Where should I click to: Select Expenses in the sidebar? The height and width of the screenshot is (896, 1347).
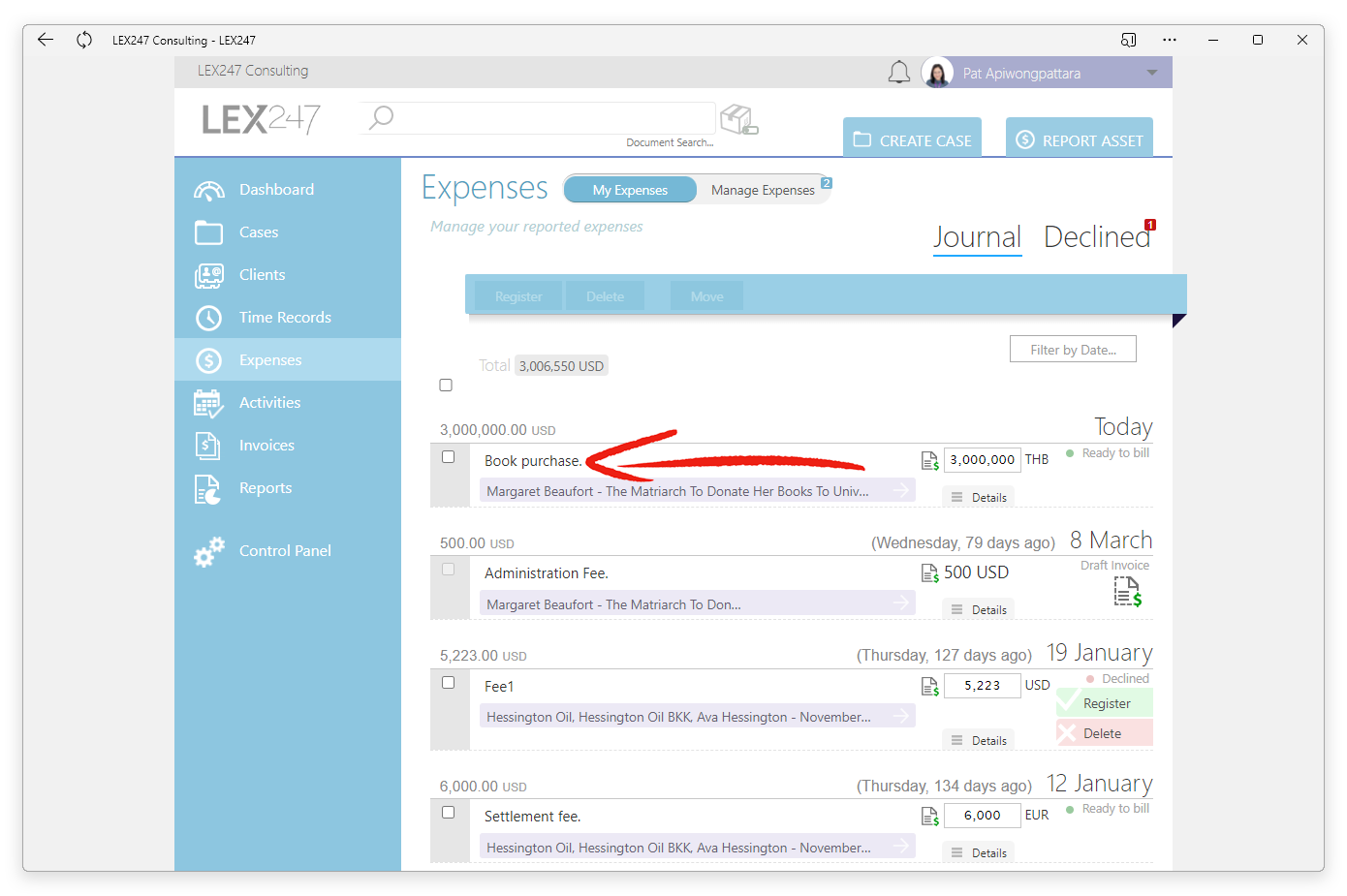(288, 359)
